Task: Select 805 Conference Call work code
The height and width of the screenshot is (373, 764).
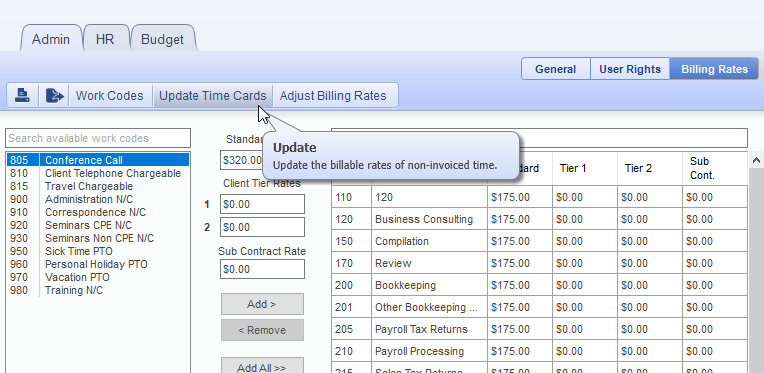Action: [98, 160]
